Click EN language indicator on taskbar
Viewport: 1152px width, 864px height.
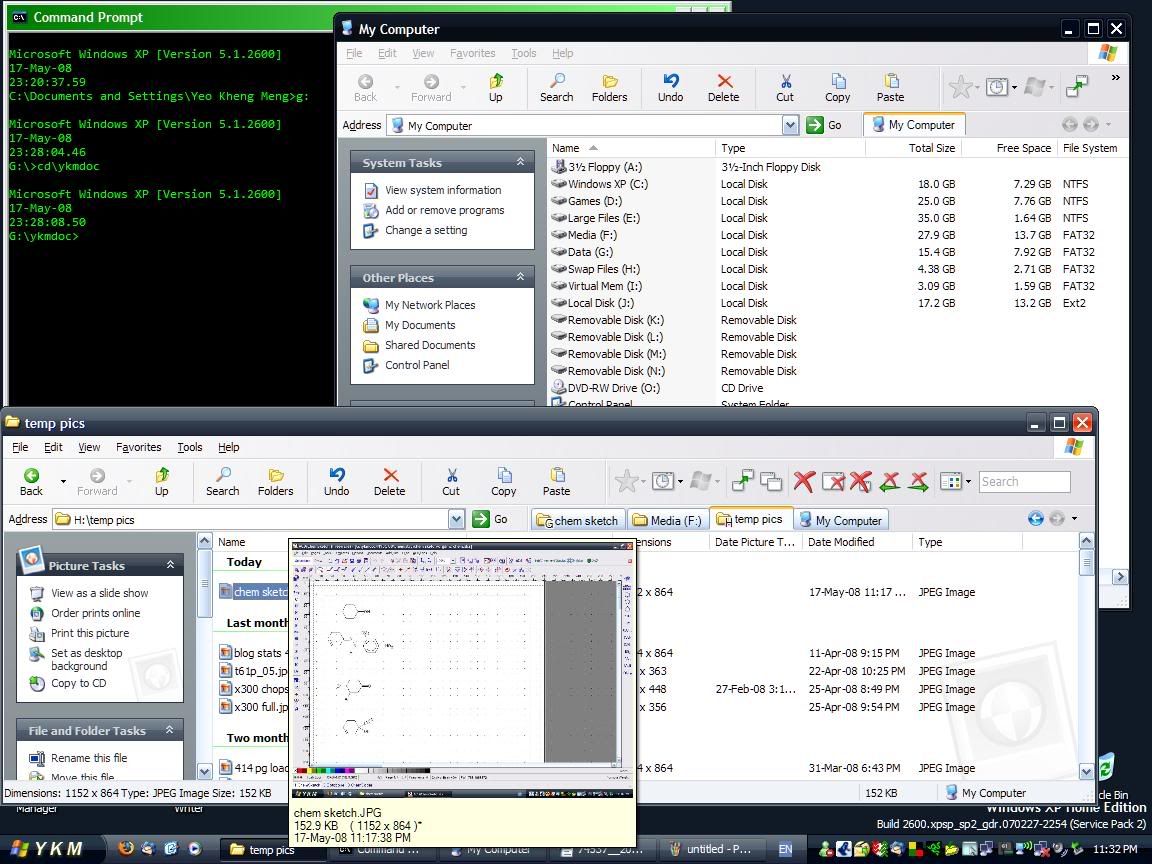[785, 849]
